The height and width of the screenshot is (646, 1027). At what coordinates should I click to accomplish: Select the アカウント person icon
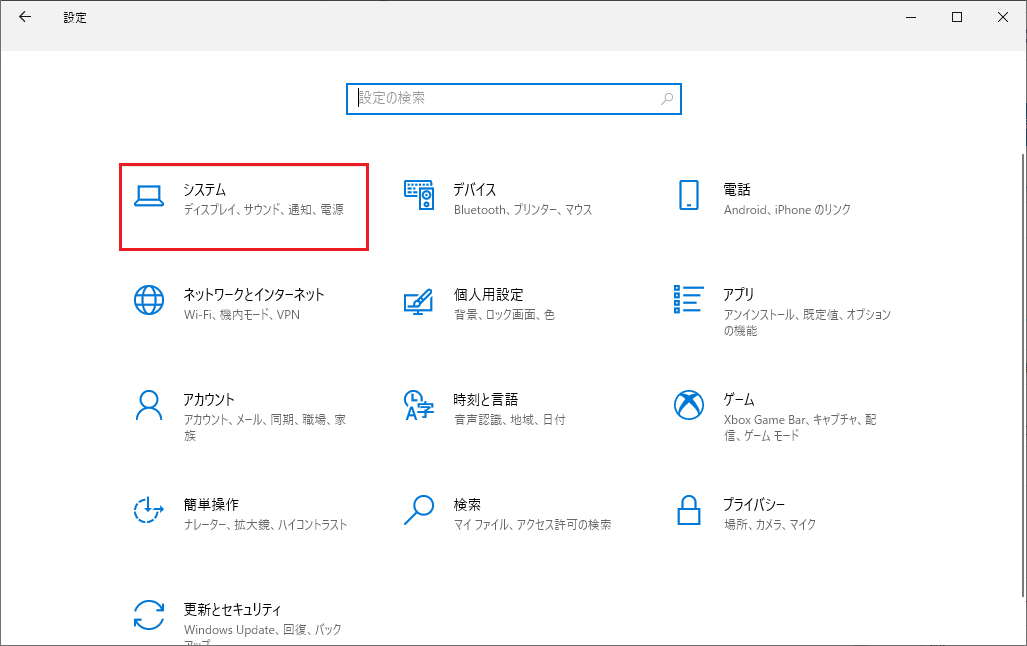click(149, 405)
